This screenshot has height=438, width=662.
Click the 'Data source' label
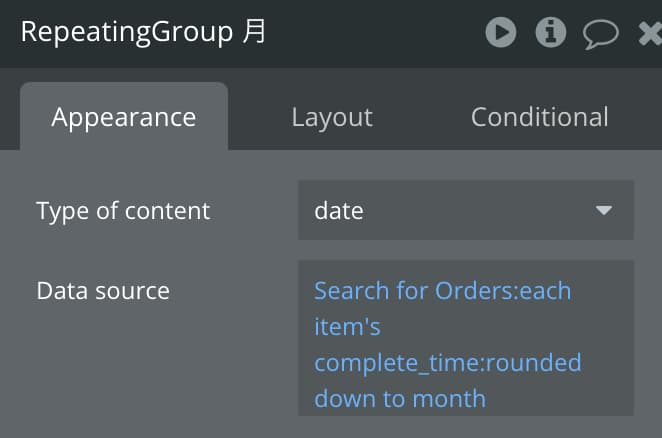coord(103,291)
